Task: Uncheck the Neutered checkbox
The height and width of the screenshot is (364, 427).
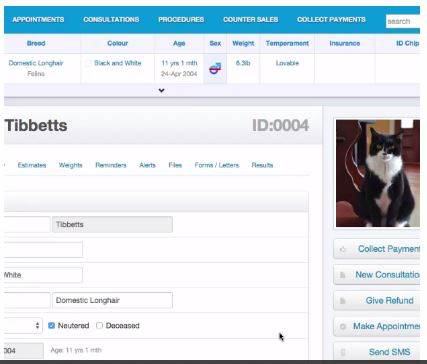Action: (51, 325)
